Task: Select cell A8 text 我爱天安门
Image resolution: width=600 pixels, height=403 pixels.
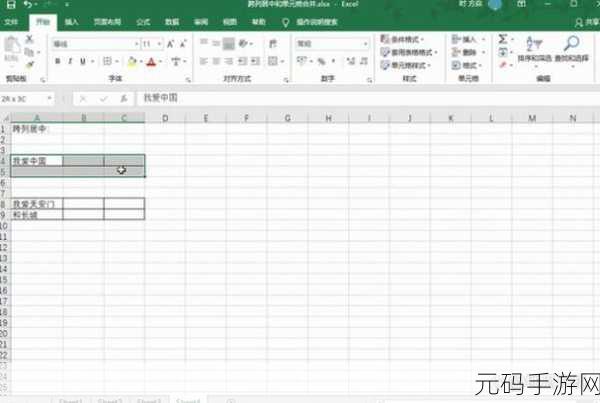Action: (x=37, y=204)
